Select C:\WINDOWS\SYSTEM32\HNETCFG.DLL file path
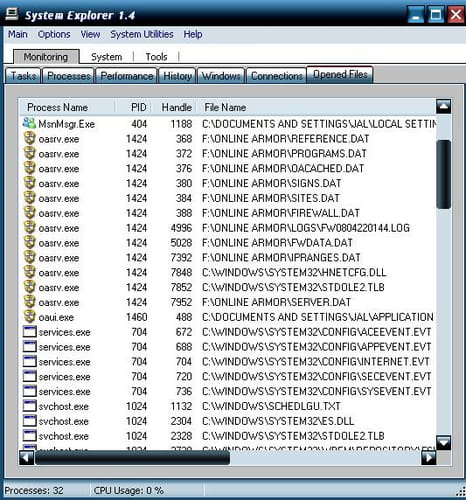 294,272
